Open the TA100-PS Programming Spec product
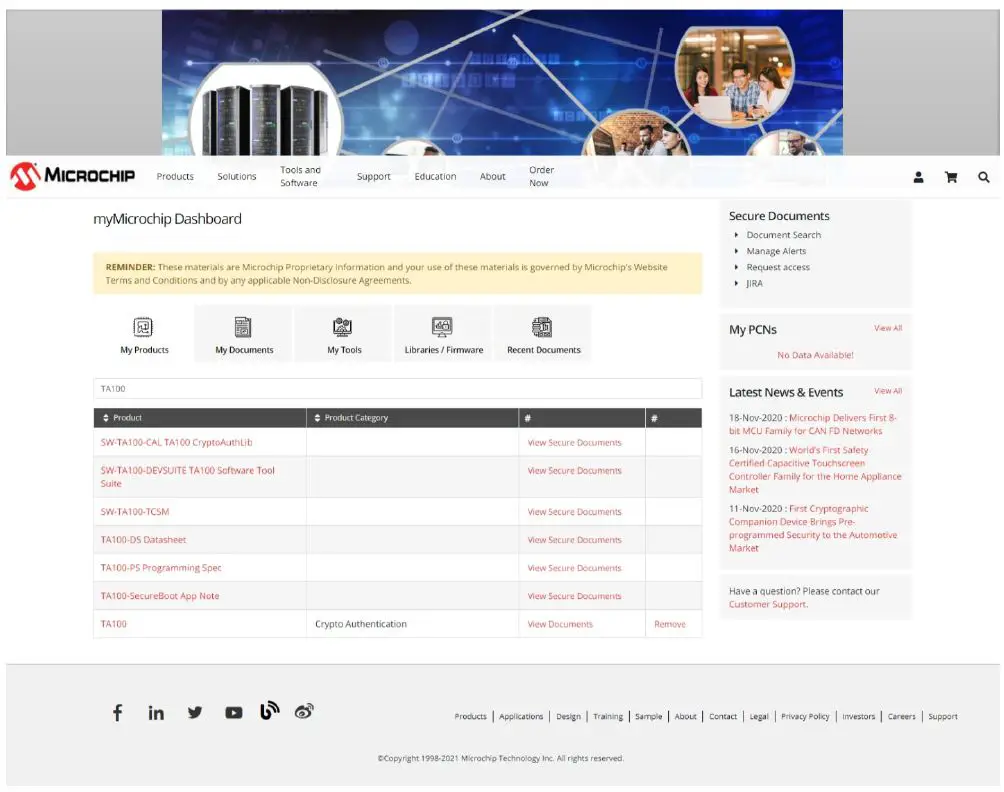This screenshot has height=792, width=1004. [161, 568]
